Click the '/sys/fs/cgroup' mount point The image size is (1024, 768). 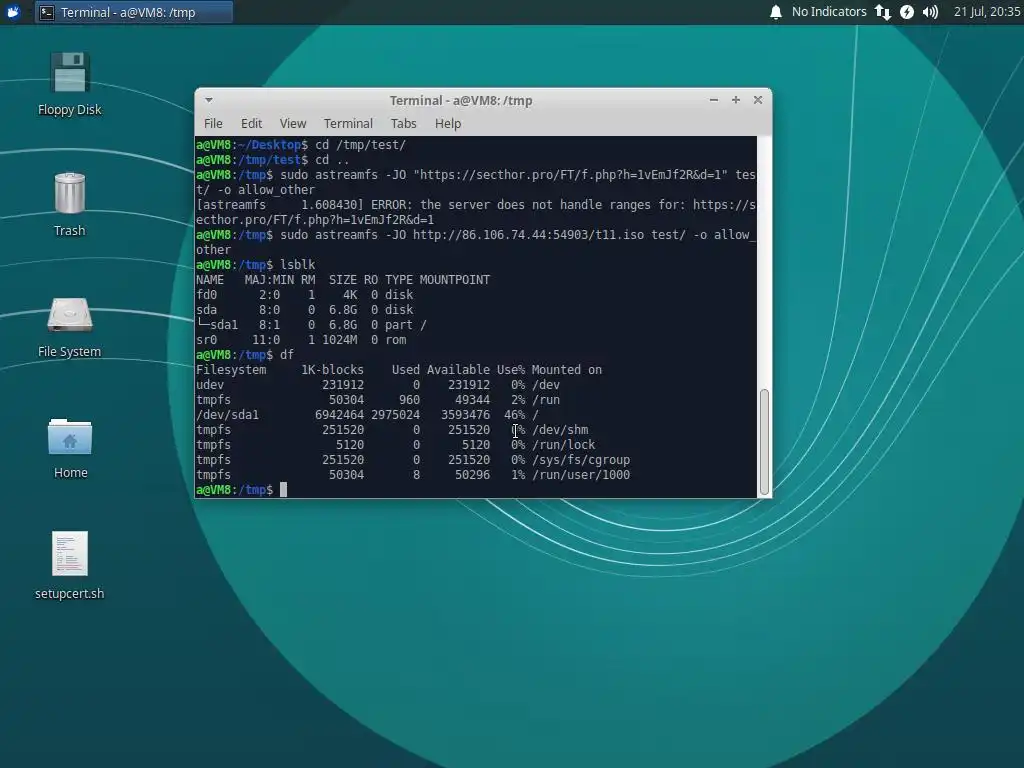(x=581, y=460)
